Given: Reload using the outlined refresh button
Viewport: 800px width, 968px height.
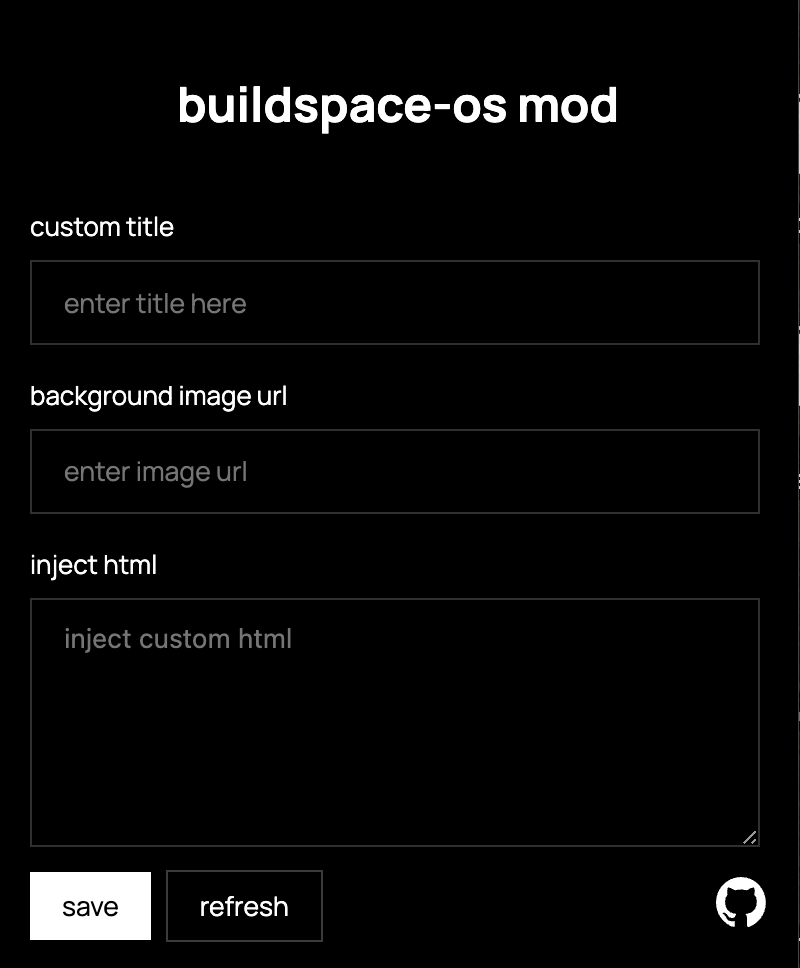Looking at the screenshot, I should (244, 906).
